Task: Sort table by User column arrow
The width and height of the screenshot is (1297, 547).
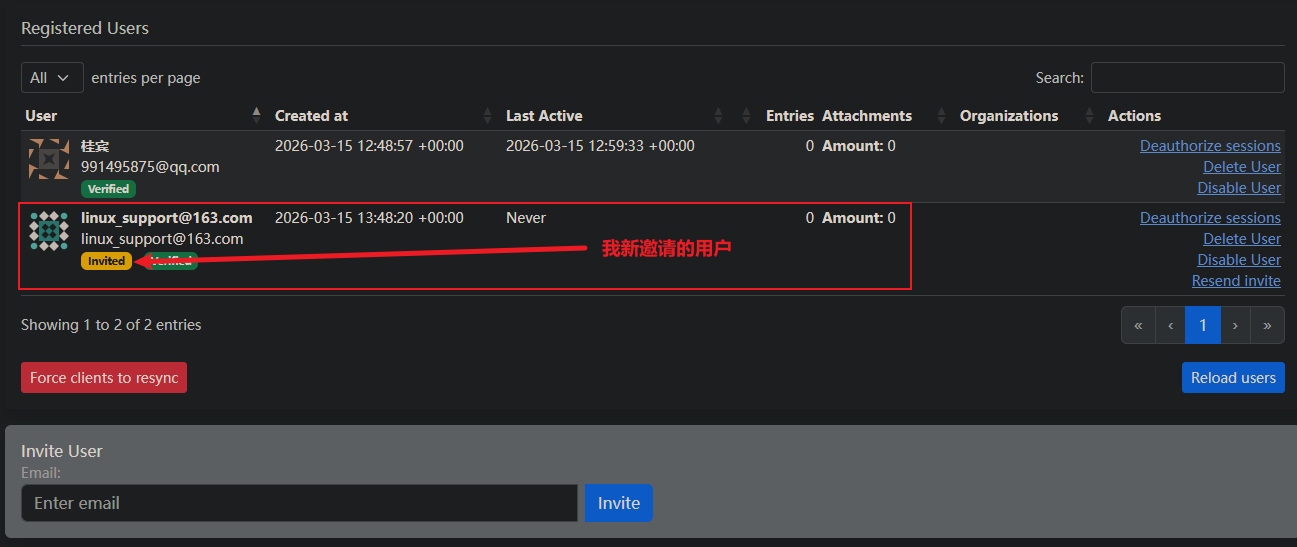Action: (x=256, y=116)
